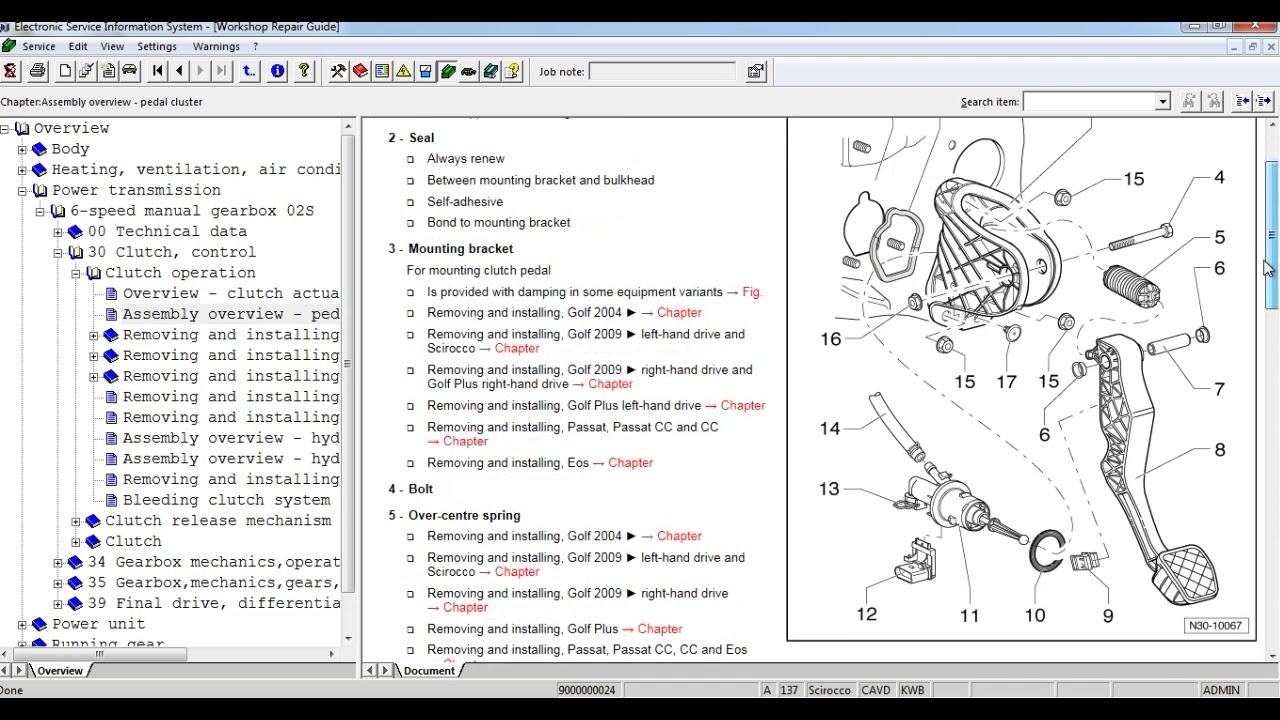
Task: Collapse the Clutch operation tree node
Action: (x=76, y=273)
